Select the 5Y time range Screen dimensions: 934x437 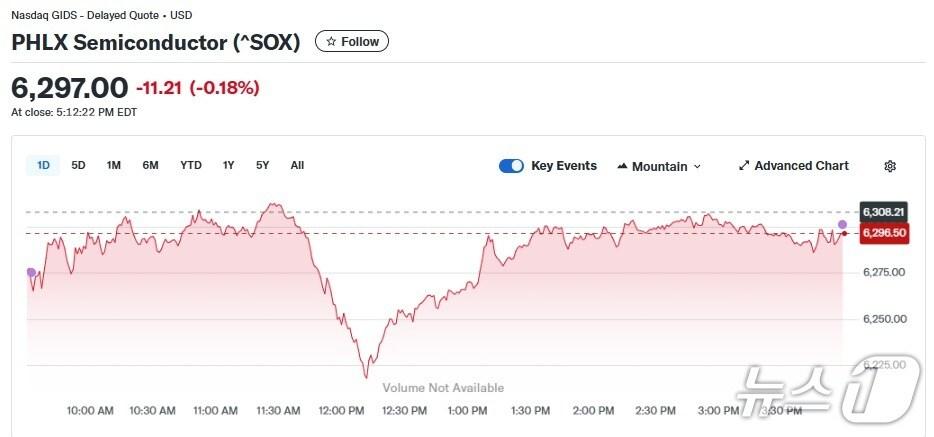coord(262,165)
